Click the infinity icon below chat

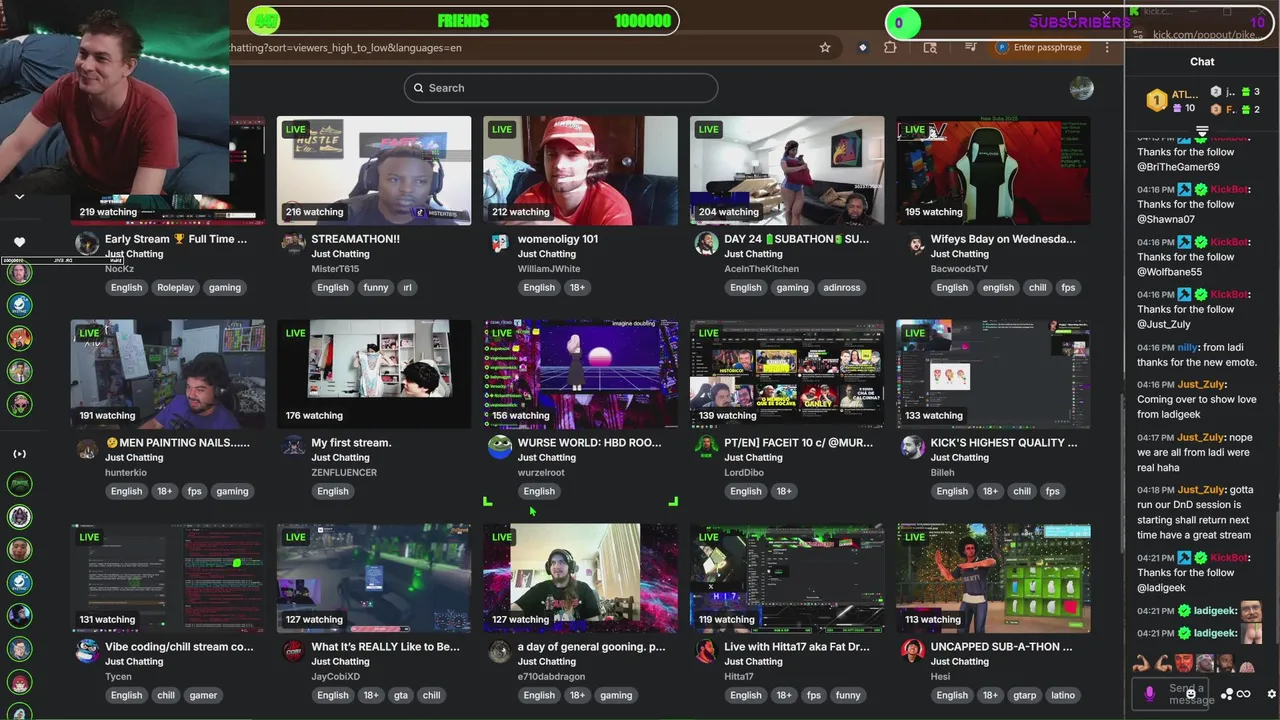point(1244,694)
